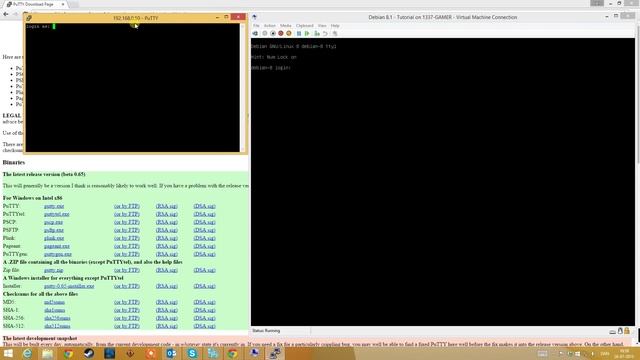Click the lock icon in VM status bar
This screenshot has width=640, height=360.
627,331
